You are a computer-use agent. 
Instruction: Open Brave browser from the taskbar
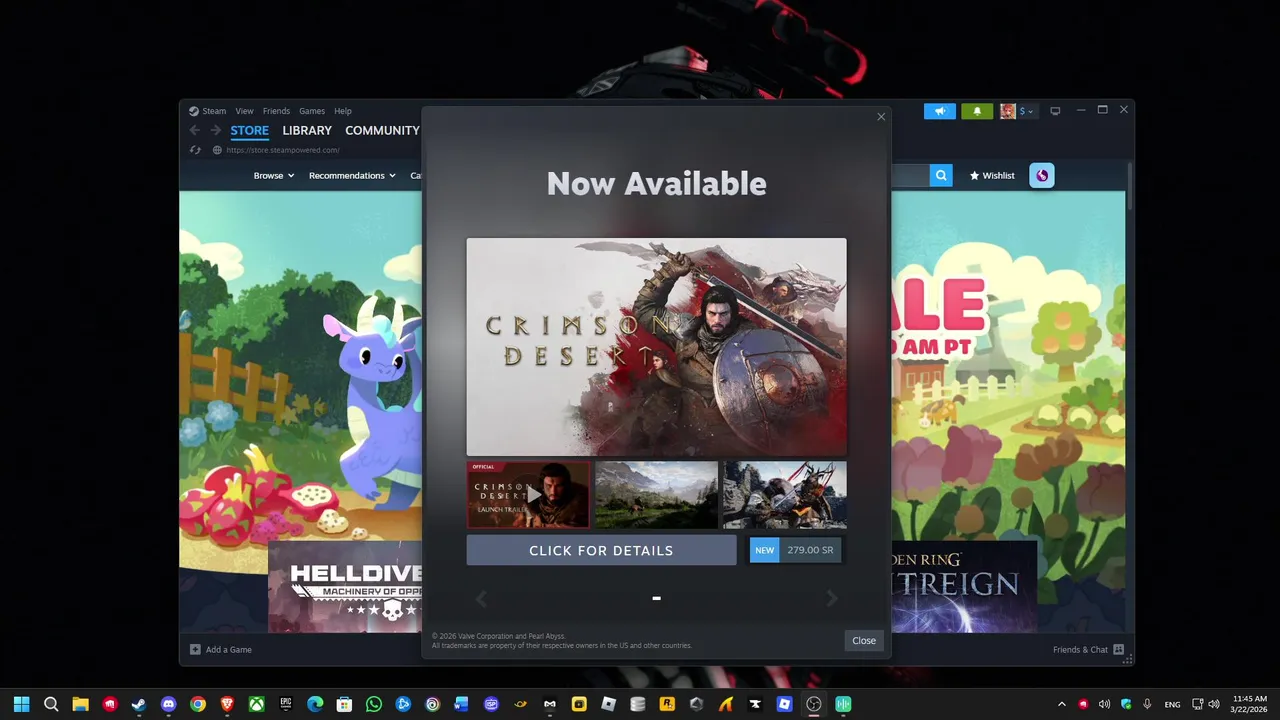tap(227, 704)
